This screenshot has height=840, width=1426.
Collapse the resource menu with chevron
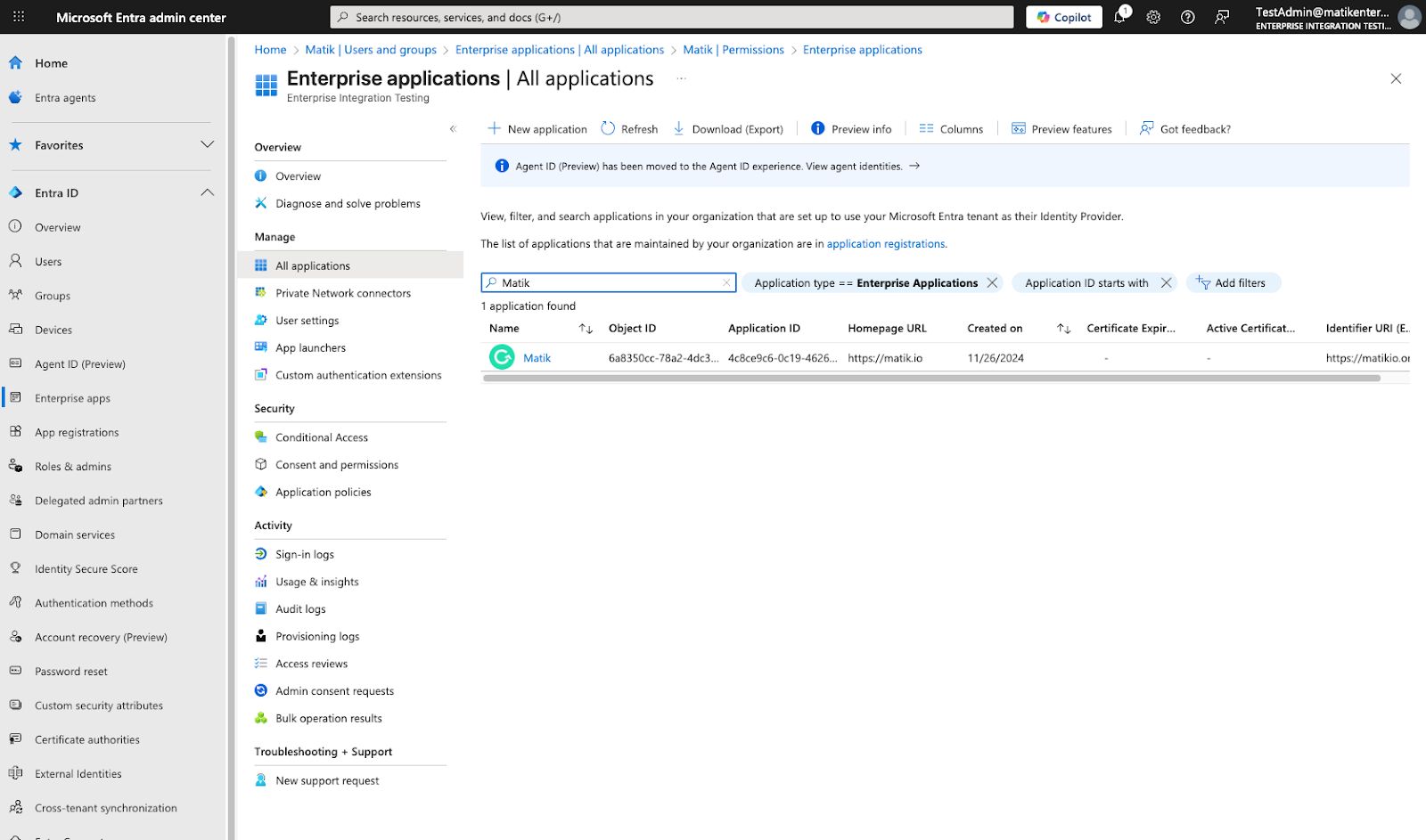tap(453, 129)
